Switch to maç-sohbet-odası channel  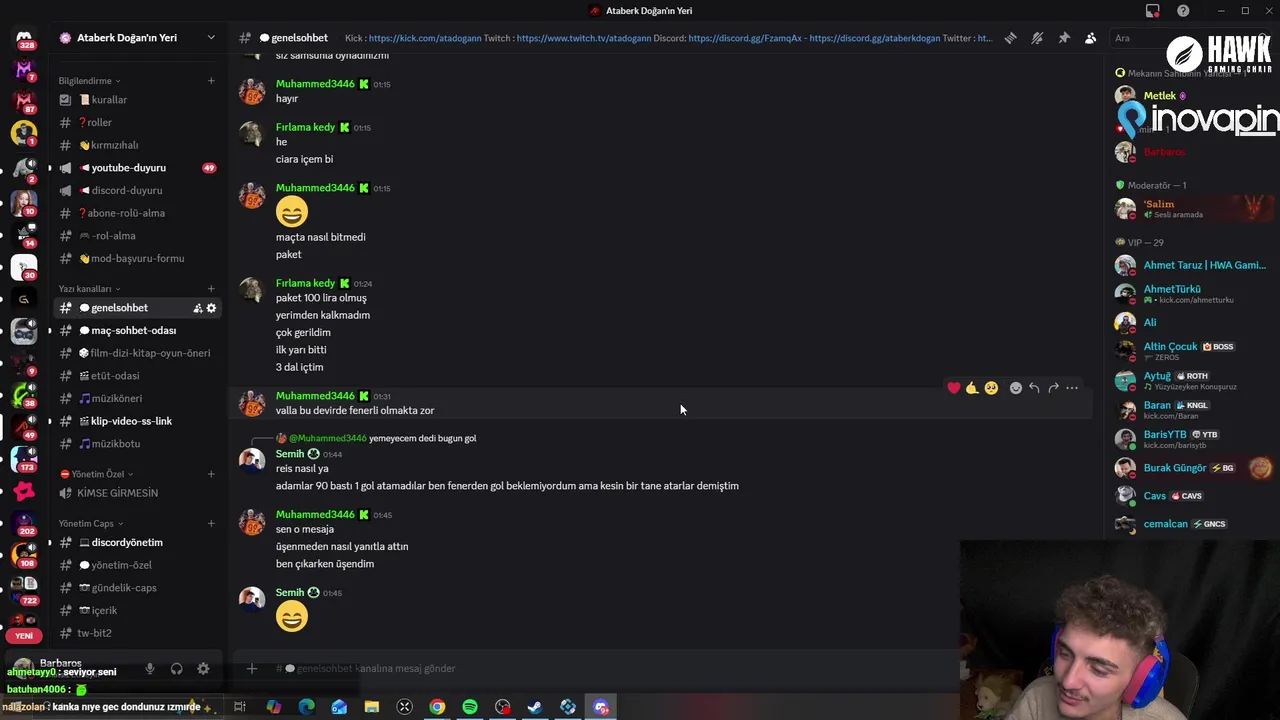136,330
